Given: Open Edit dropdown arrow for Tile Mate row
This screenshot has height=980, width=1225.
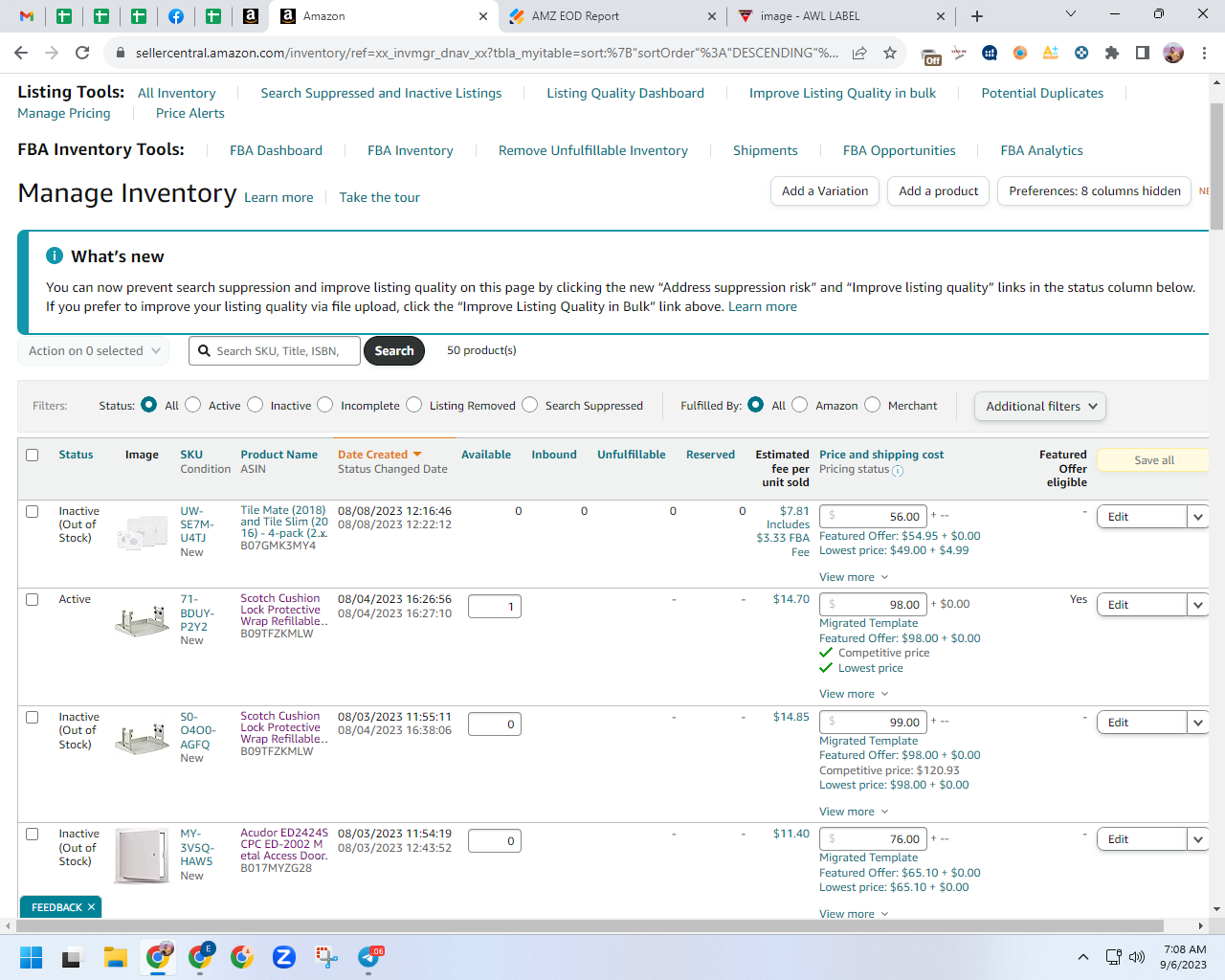Looking at the screenshot, I should [x=1198, y=517].
